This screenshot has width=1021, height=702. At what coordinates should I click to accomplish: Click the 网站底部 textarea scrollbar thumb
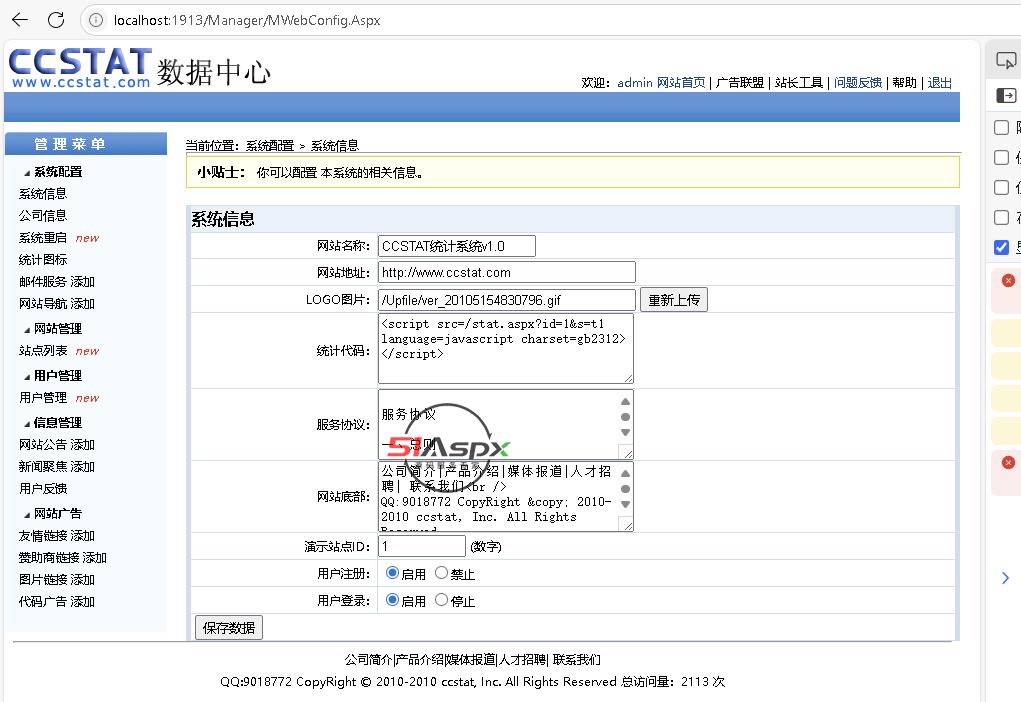tap(625, 489)
